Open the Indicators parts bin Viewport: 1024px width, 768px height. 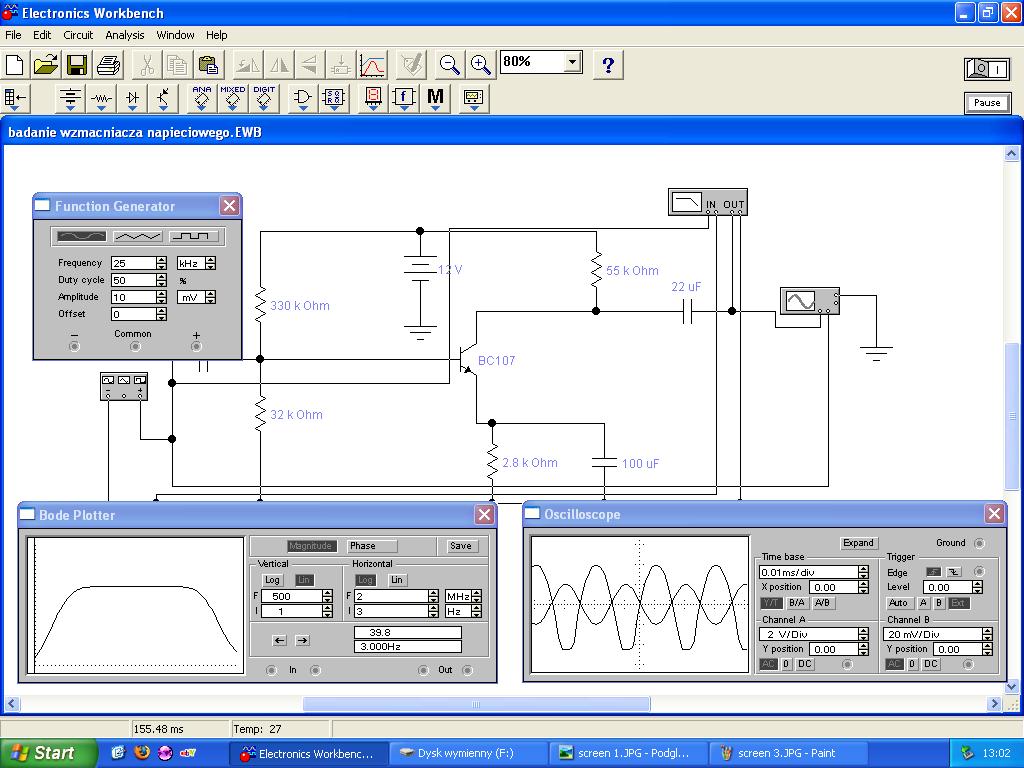coord(373,99)
